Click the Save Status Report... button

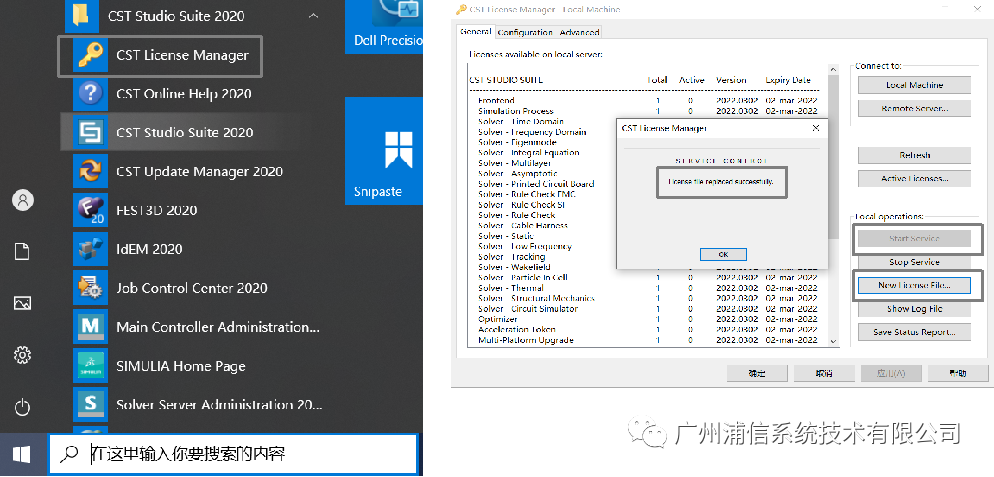point(914,332)
